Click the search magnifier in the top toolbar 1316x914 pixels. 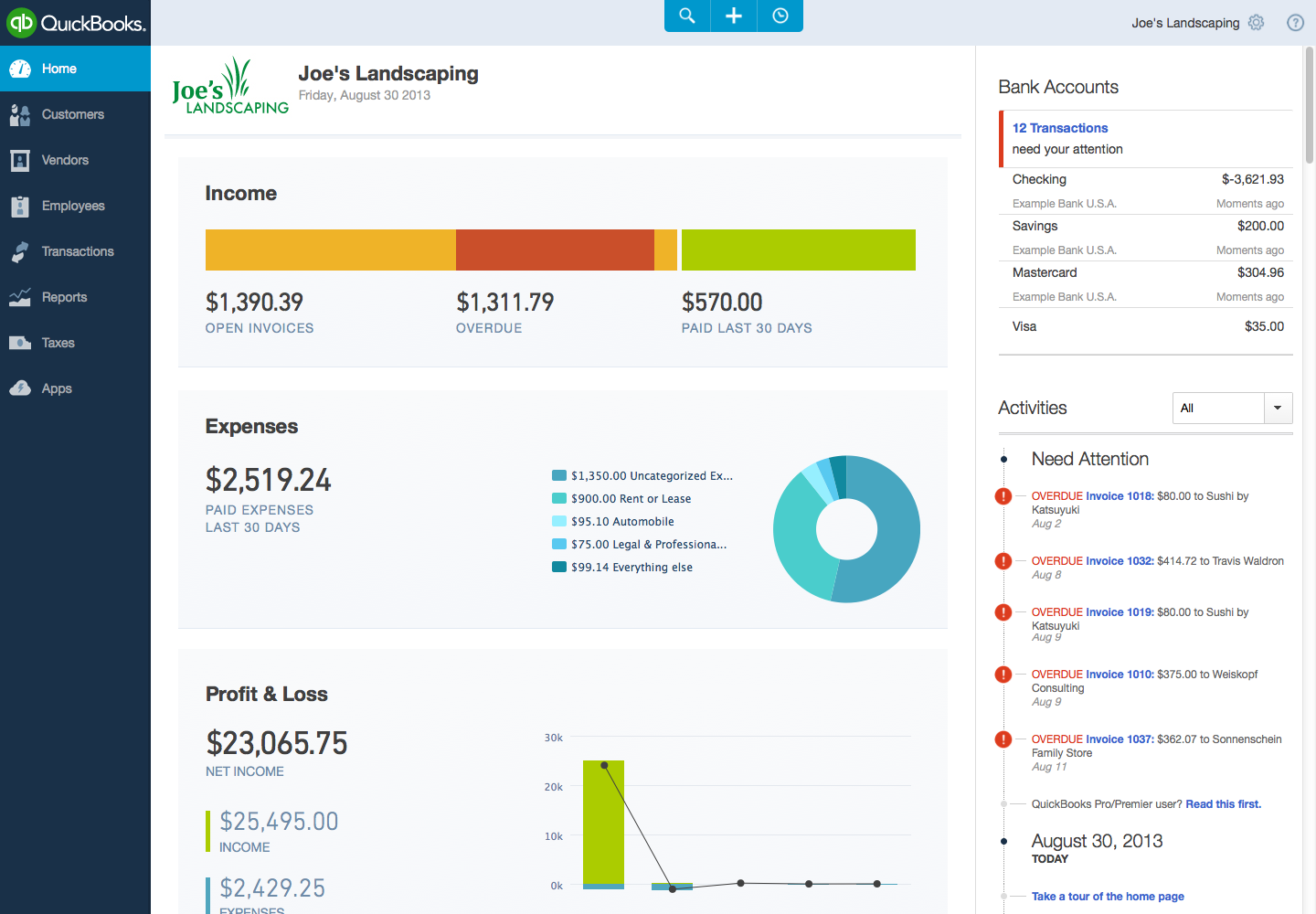coord(686,16)
